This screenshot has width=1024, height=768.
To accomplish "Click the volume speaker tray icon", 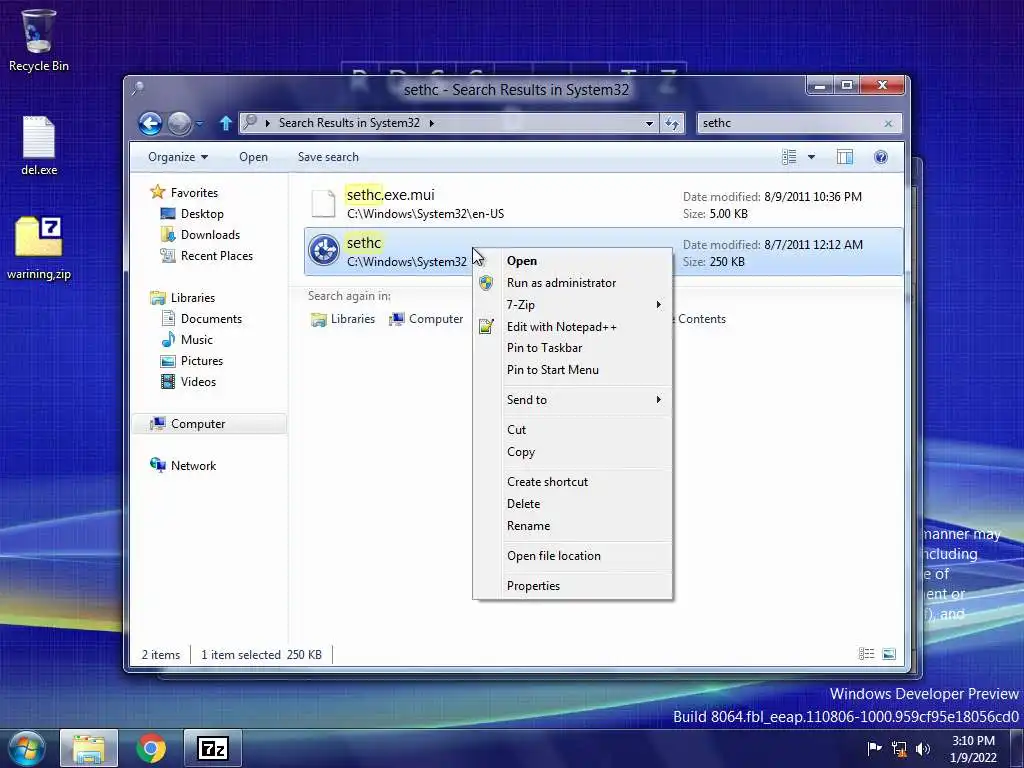I will point(923,749).
